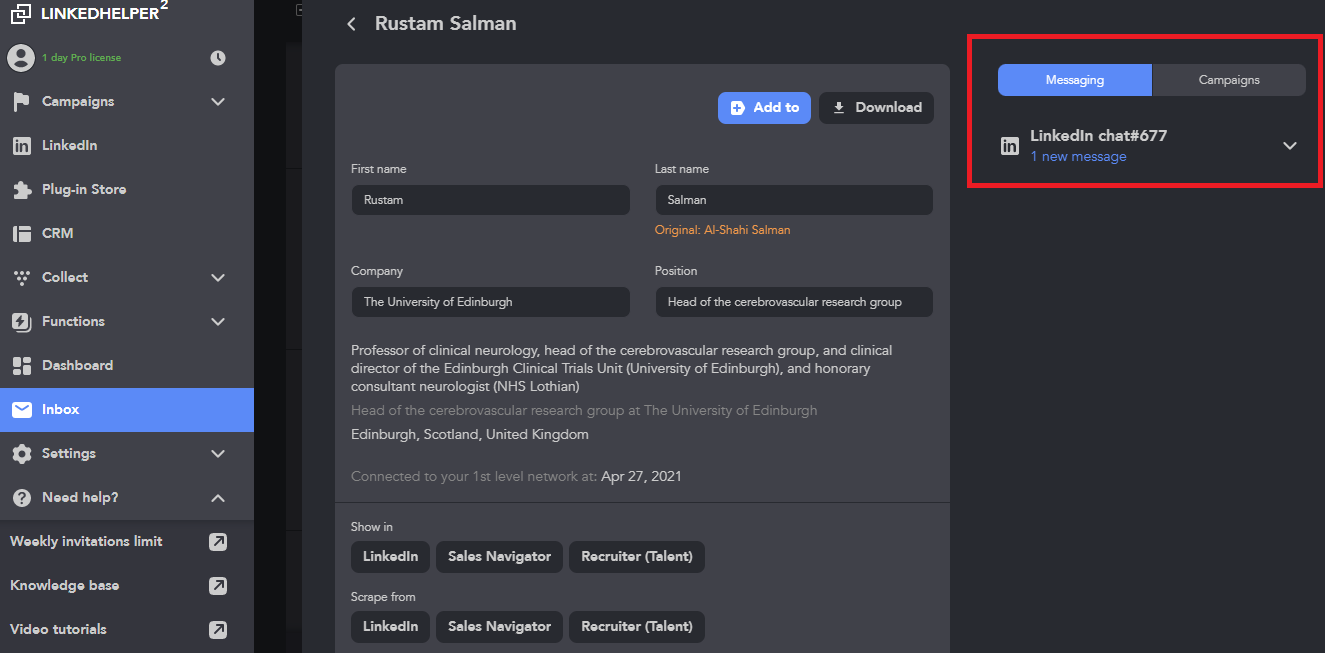
Task: Click the Add to button
Action: [x=764, y=108]
